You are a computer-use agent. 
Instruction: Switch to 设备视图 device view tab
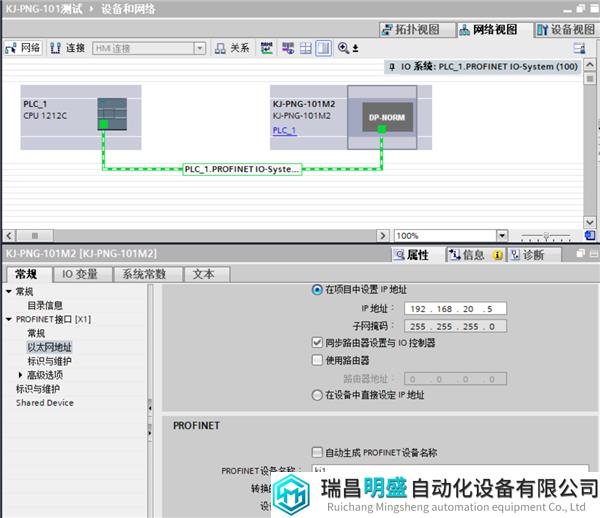pos(566,29)
